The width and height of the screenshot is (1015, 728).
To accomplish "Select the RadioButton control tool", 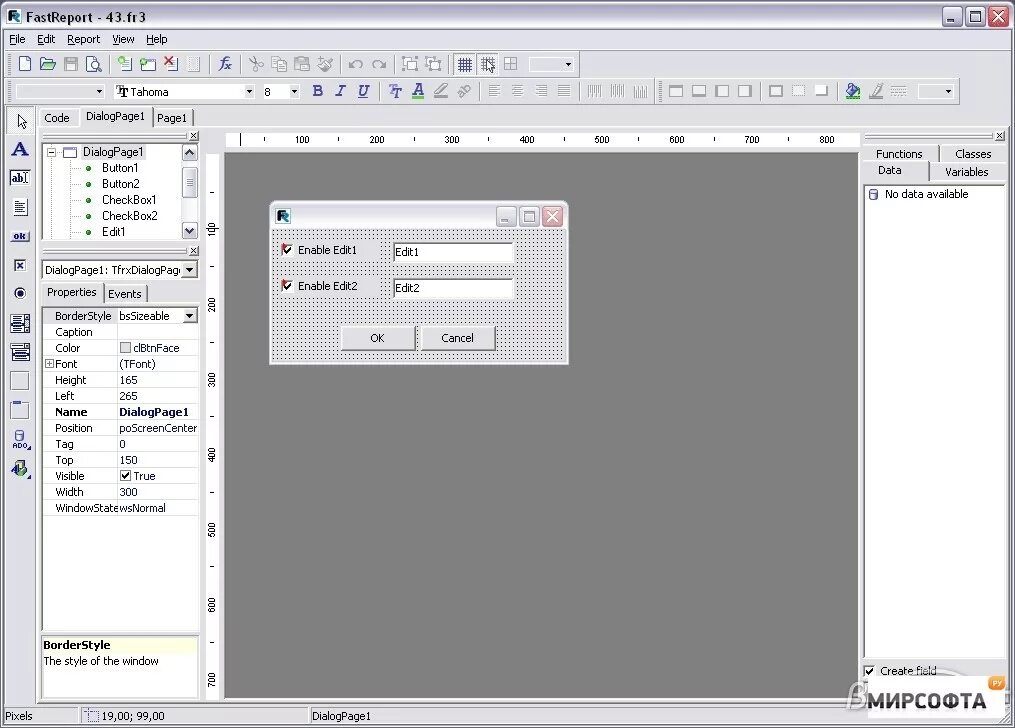I will click(20, 293).
